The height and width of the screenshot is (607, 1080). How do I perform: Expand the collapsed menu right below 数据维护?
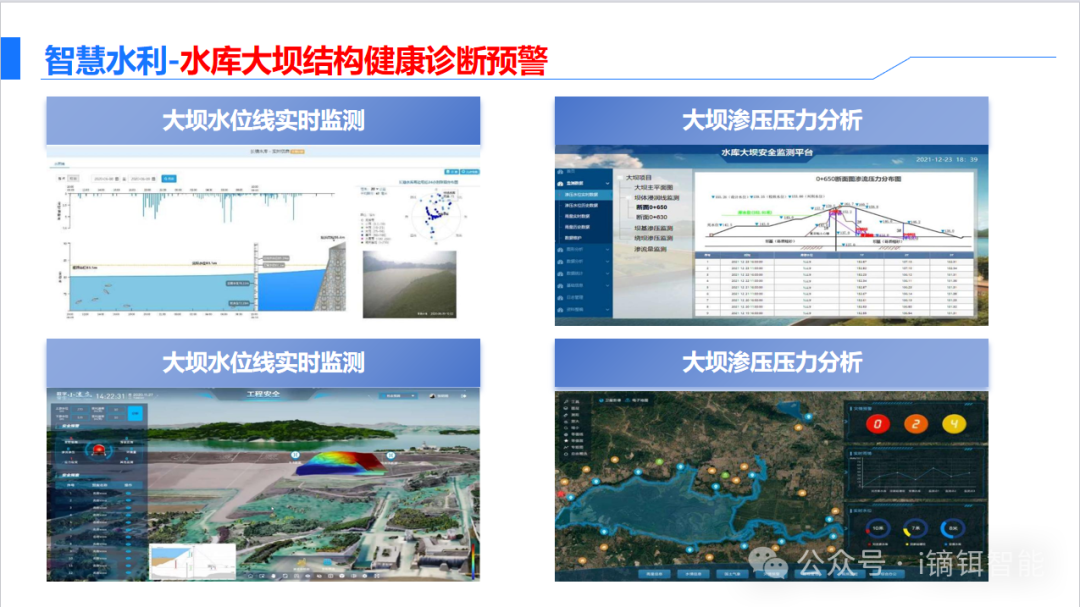click(x=583, y=249)
